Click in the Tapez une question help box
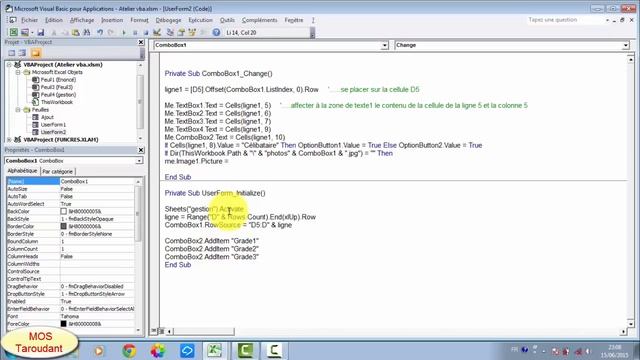 566,20
